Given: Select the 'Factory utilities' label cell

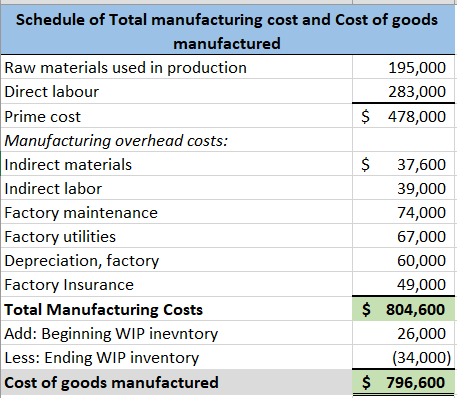Looking at the screenshot, I should point(177,236).
